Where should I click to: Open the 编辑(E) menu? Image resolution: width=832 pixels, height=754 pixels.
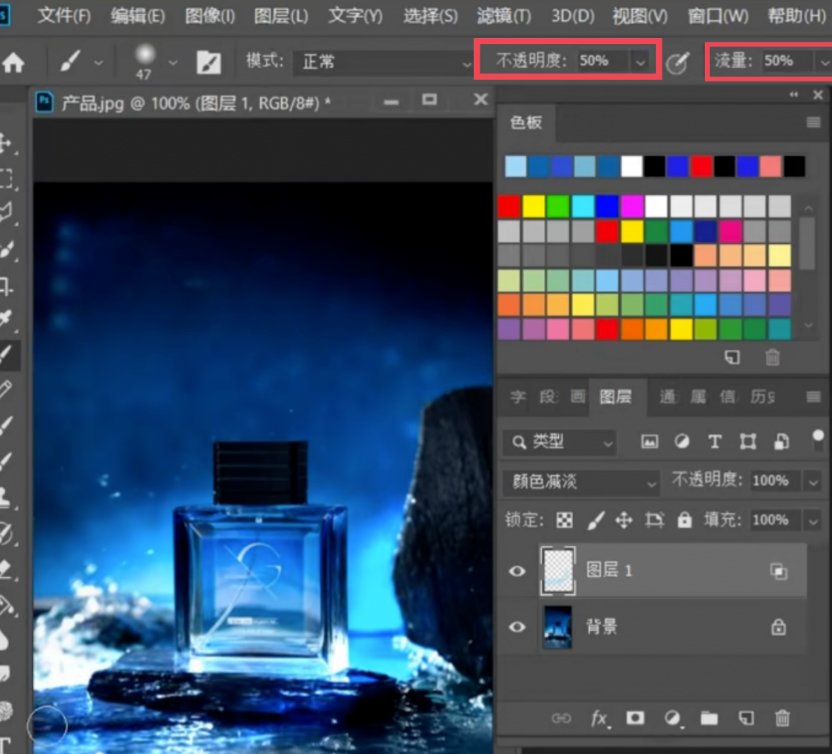[138, 15]
